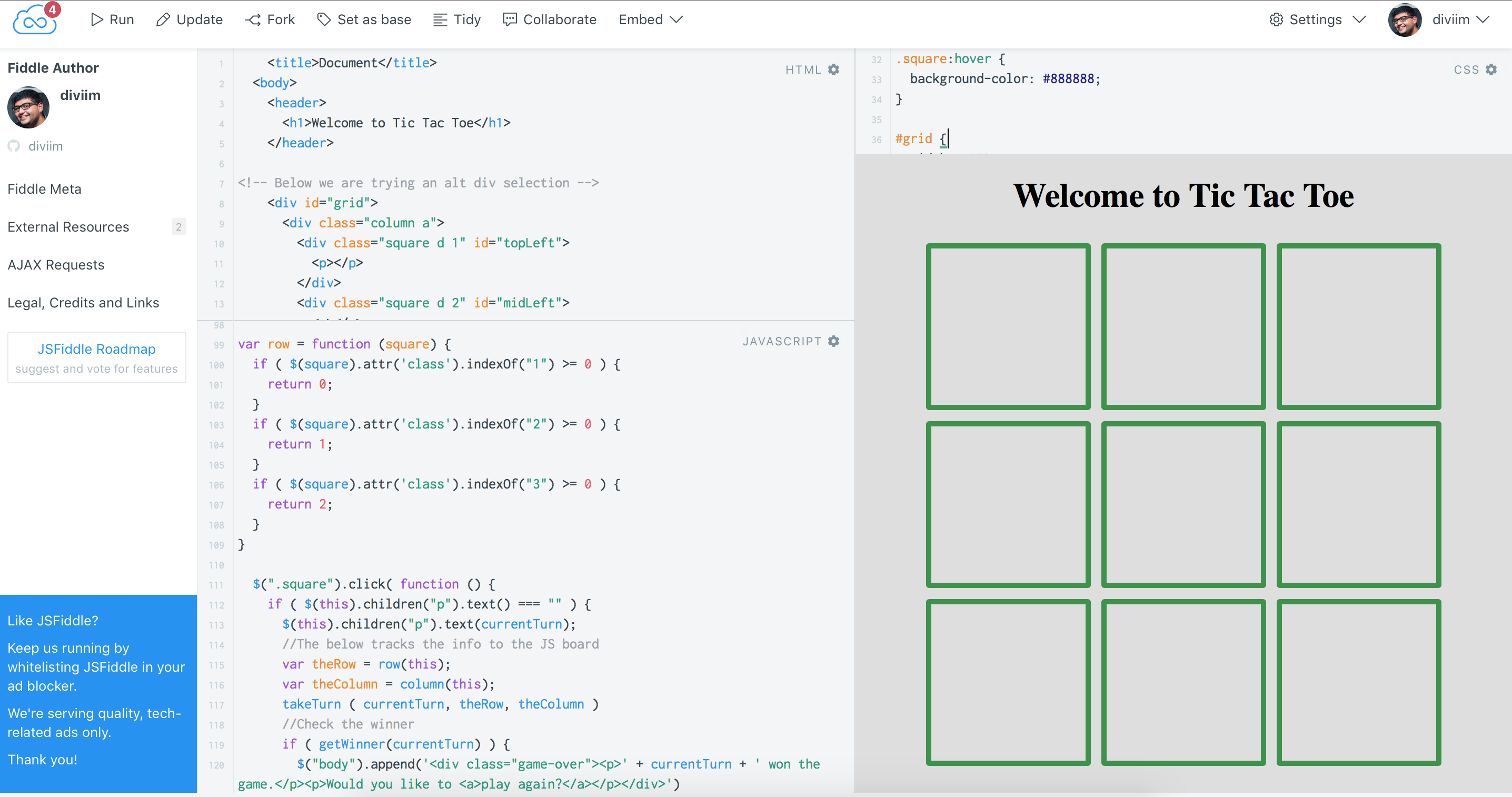Image resolution: width=1512 pixels, height=797 pixels.
Task: Click Set as base tag button
Action: click(x=364, y=19)
